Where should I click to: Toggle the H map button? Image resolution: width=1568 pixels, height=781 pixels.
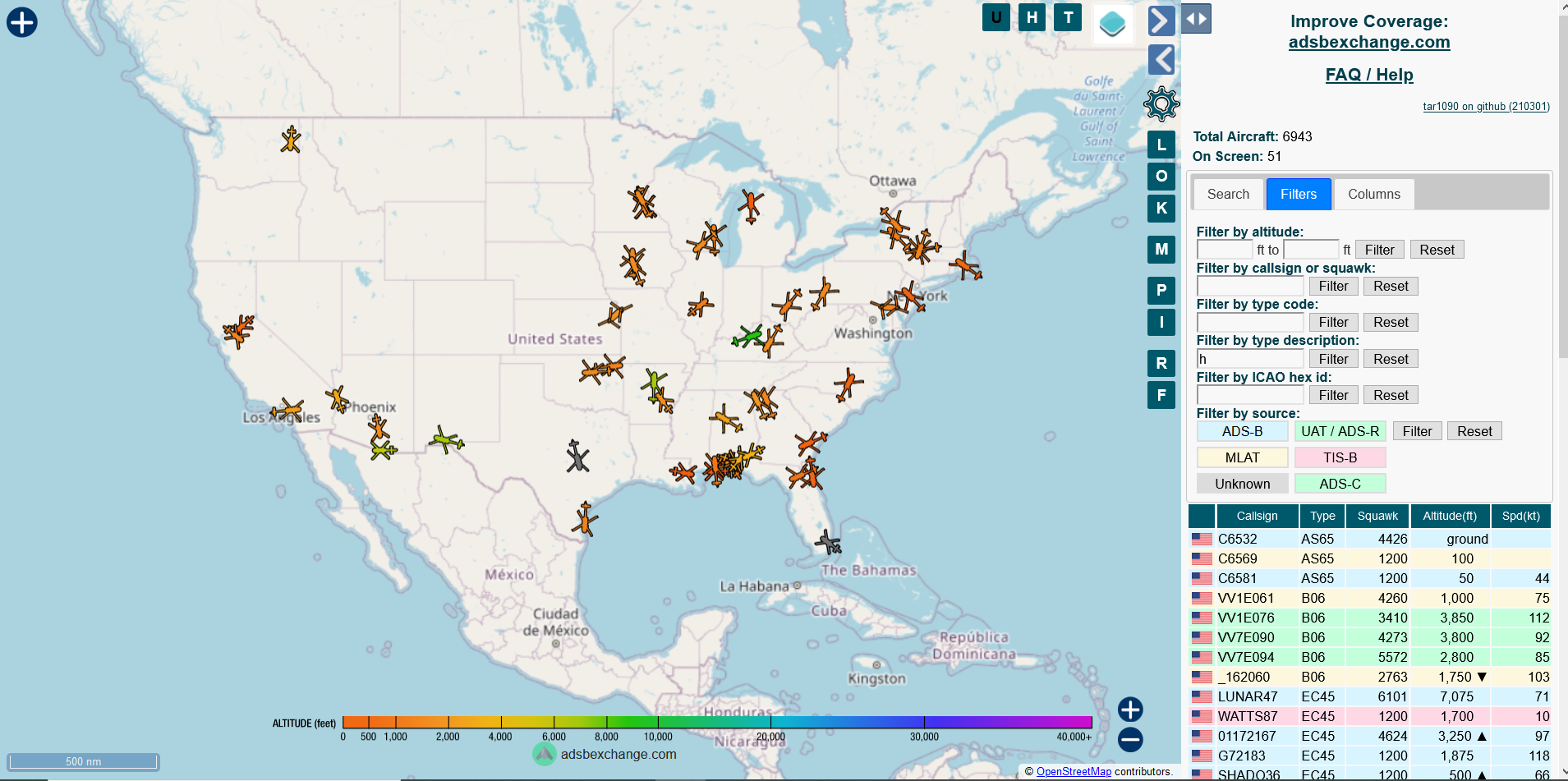[1032, 17]
